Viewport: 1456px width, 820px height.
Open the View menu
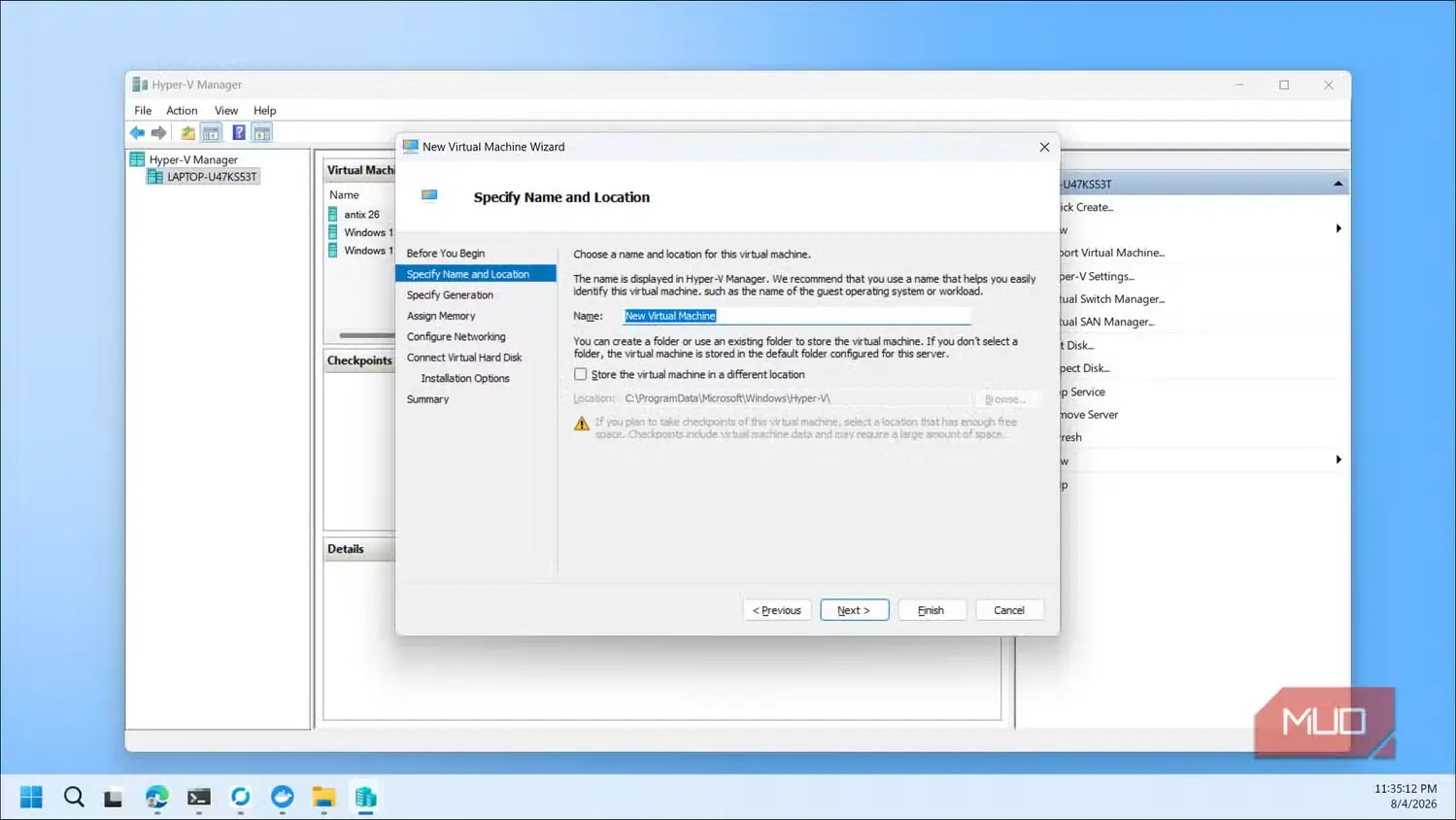point(226,111)
